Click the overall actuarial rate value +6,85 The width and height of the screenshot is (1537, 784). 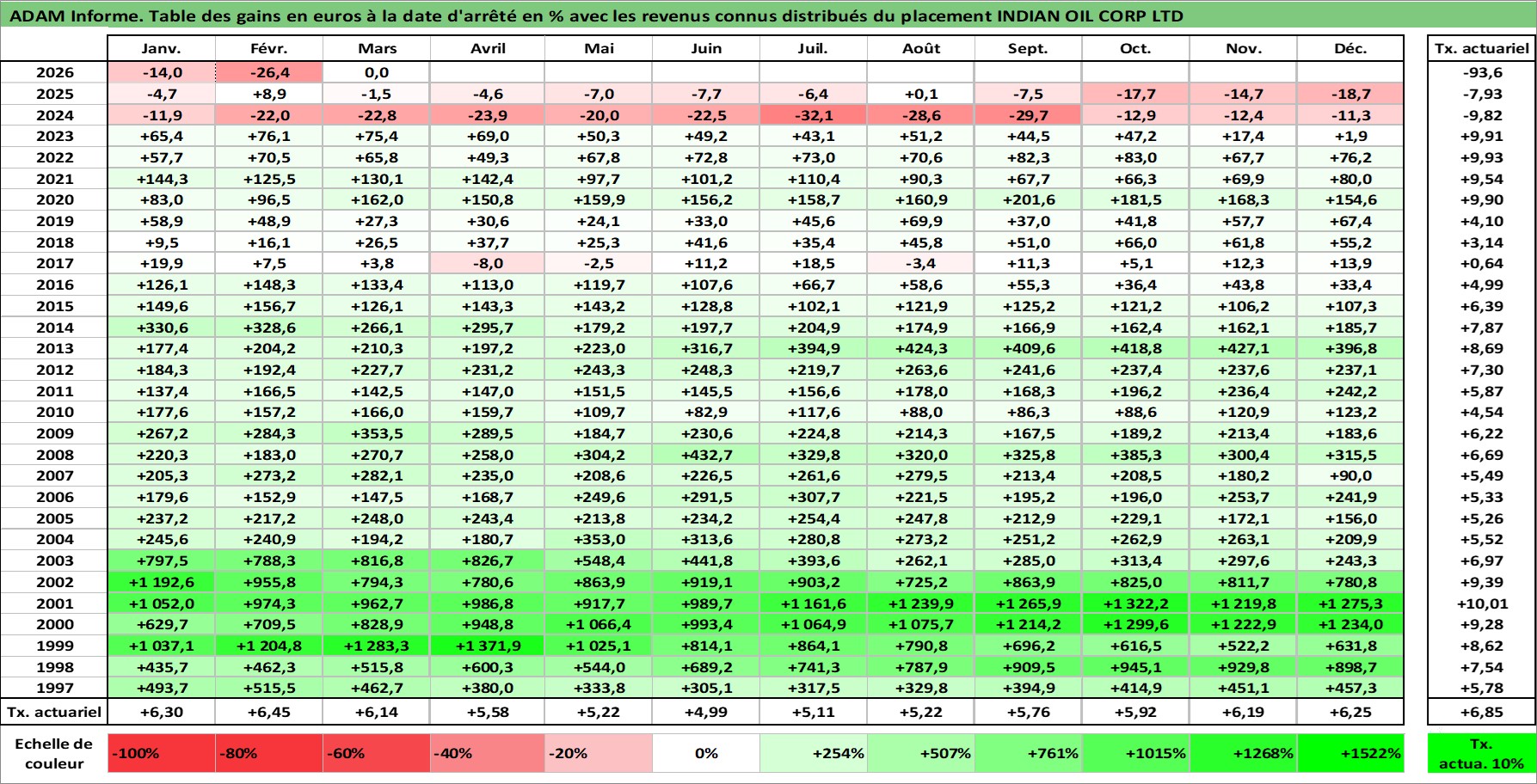[1481, 712]
